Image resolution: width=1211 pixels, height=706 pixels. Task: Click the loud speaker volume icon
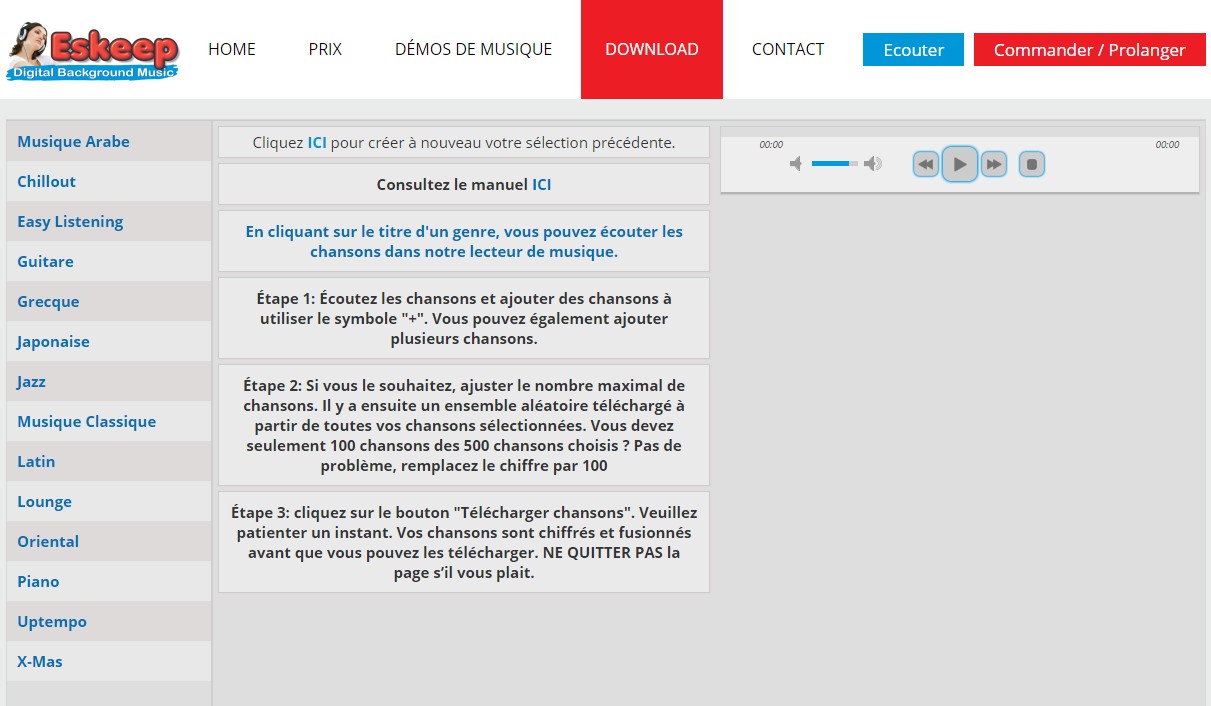pos(873,164)
